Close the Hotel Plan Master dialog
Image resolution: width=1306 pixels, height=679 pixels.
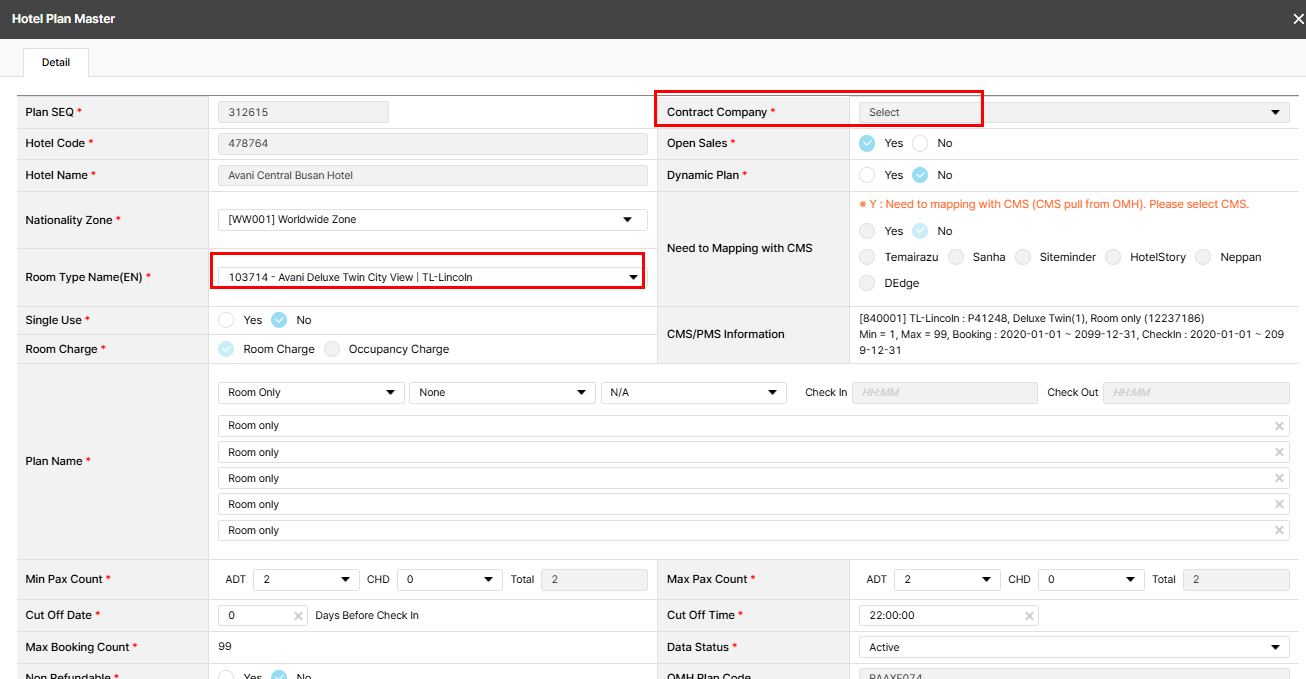tap(1298, 18)
